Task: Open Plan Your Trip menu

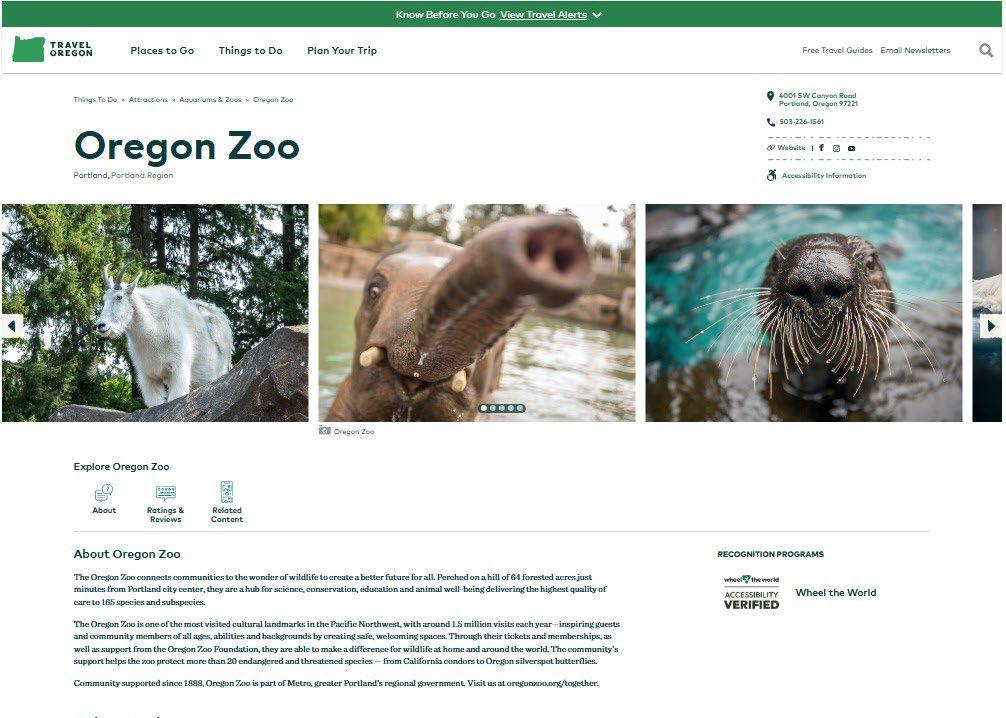Action: (342, 50)
